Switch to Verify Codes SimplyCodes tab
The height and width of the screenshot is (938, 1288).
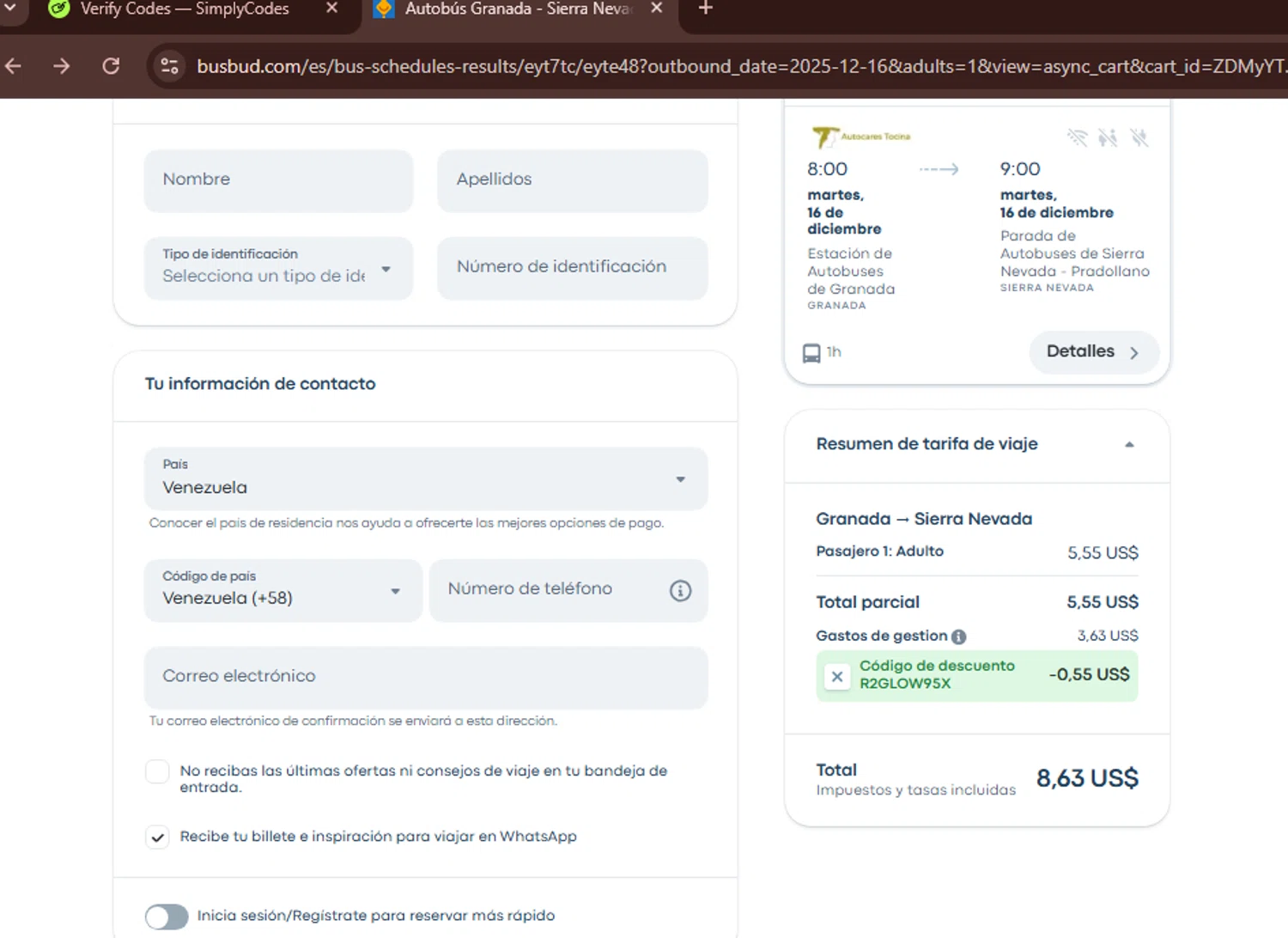pos(185,9)
